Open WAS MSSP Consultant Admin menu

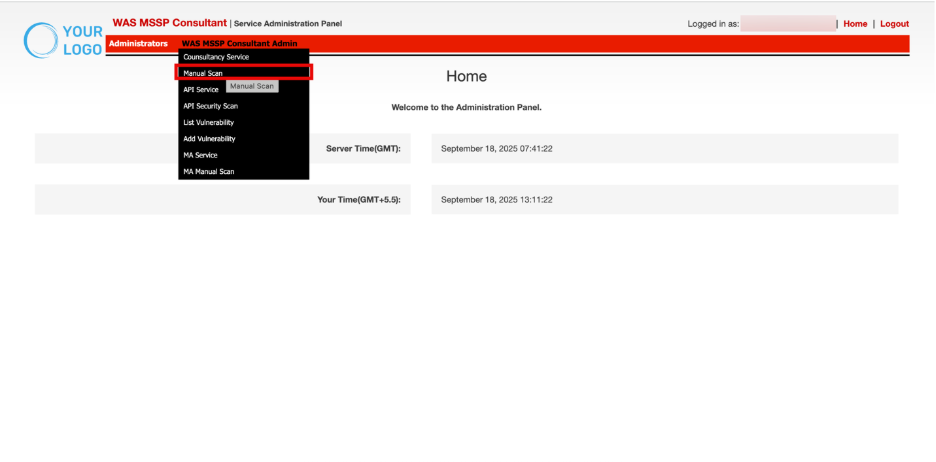coord(239,44)
